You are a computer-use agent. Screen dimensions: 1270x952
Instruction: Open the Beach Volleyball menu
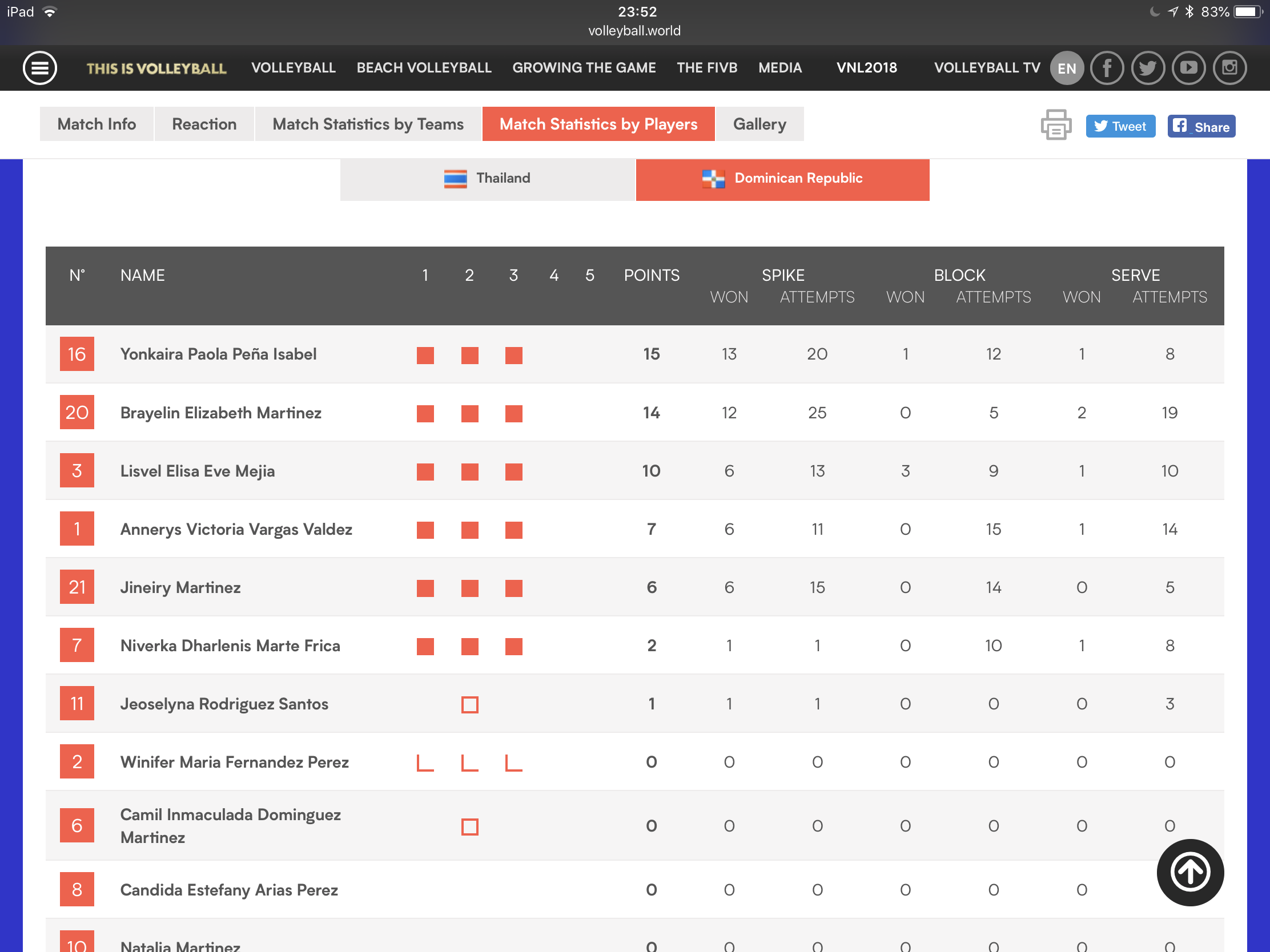424,68
